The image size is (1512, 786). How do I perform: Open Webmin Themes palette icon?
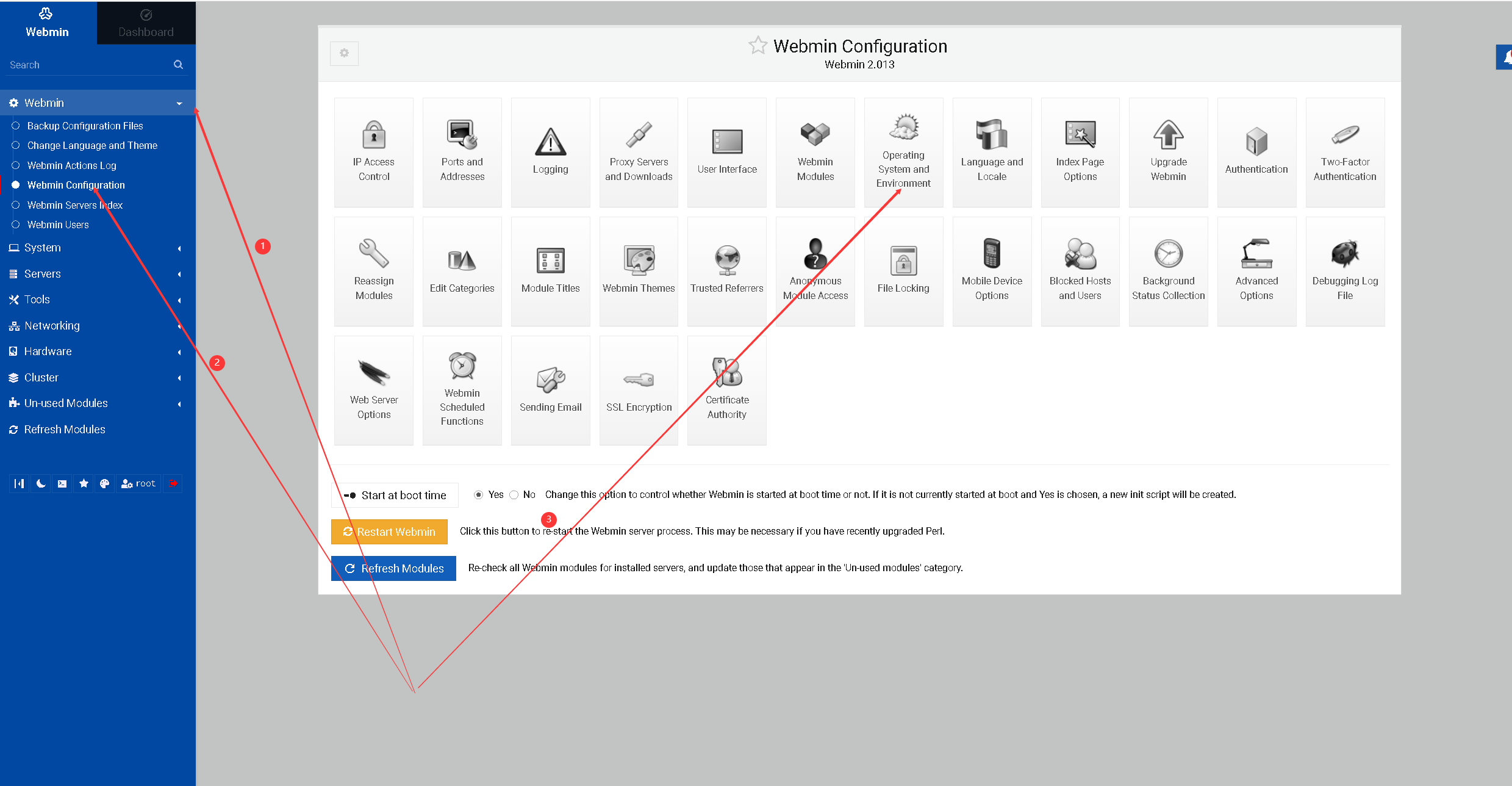click(x=639, y=261)
